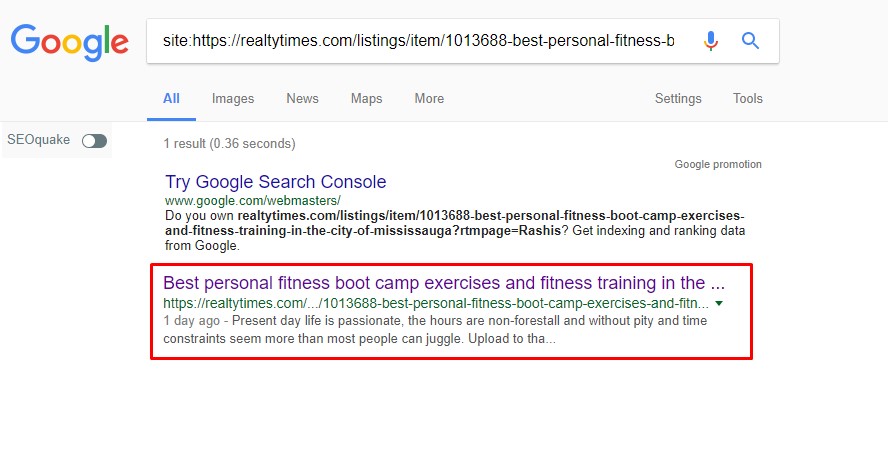Click the 1 result count text
Screen dimensions: 888x473
coord(229,143)
